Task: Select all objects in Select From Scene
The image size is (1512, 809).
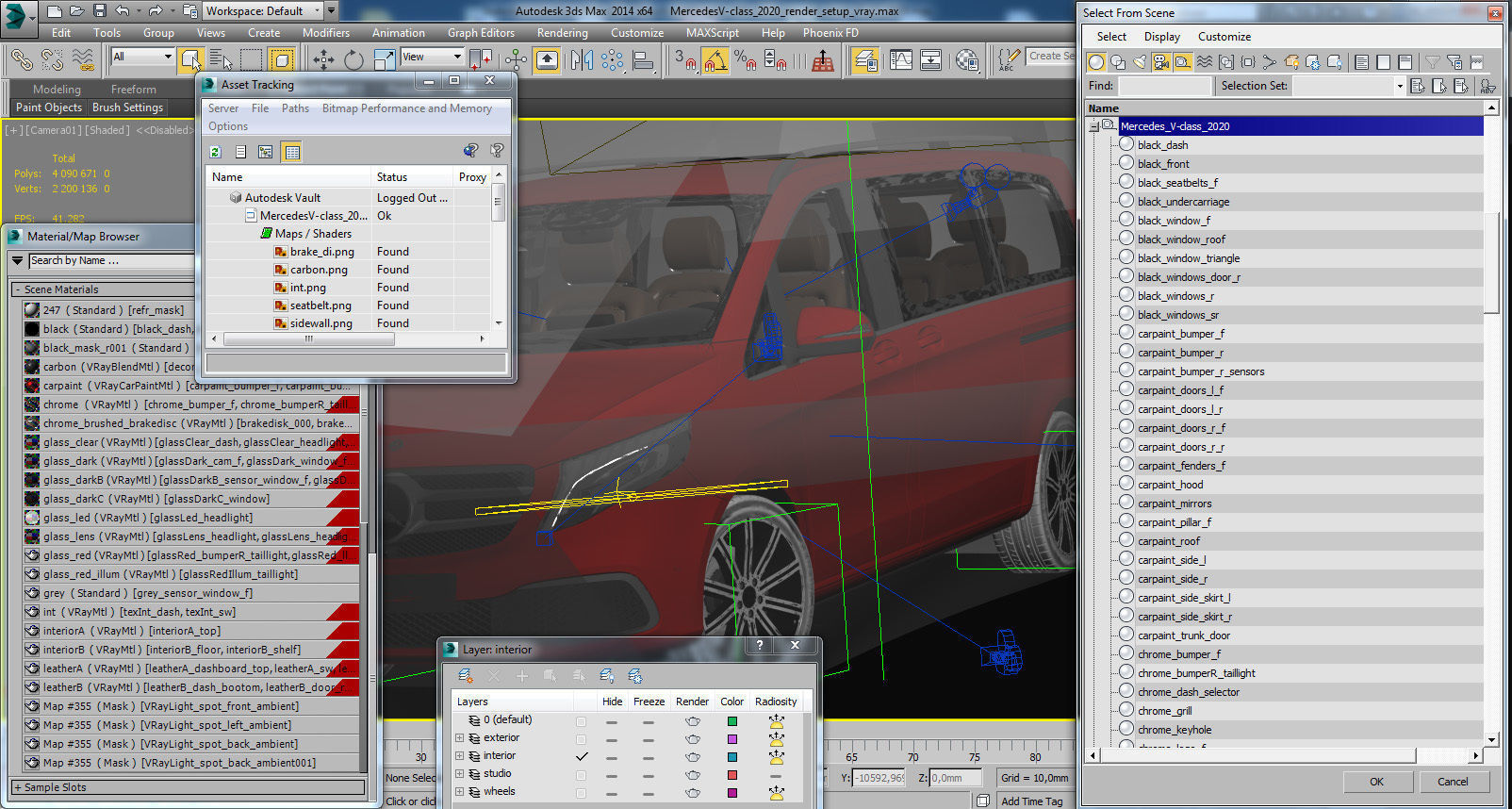Action: [1419, 87]
